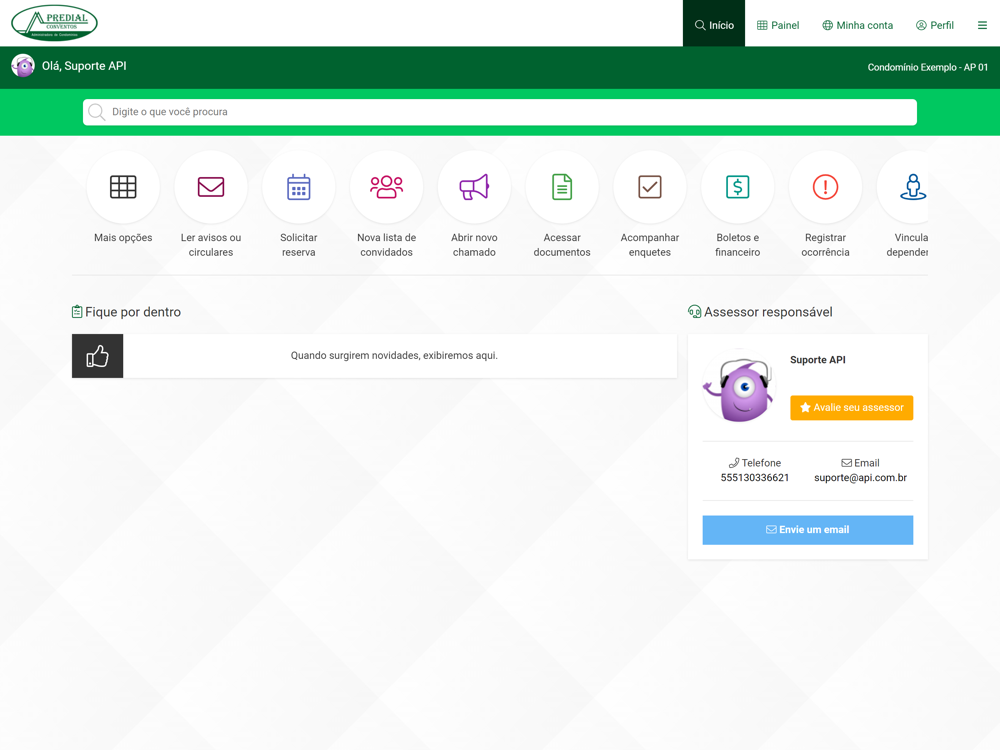The width and height of the screenshot is (1000, 750).
Task: Click Condomínio Exemplo - AP 01 label
Action: pos(927,67)
